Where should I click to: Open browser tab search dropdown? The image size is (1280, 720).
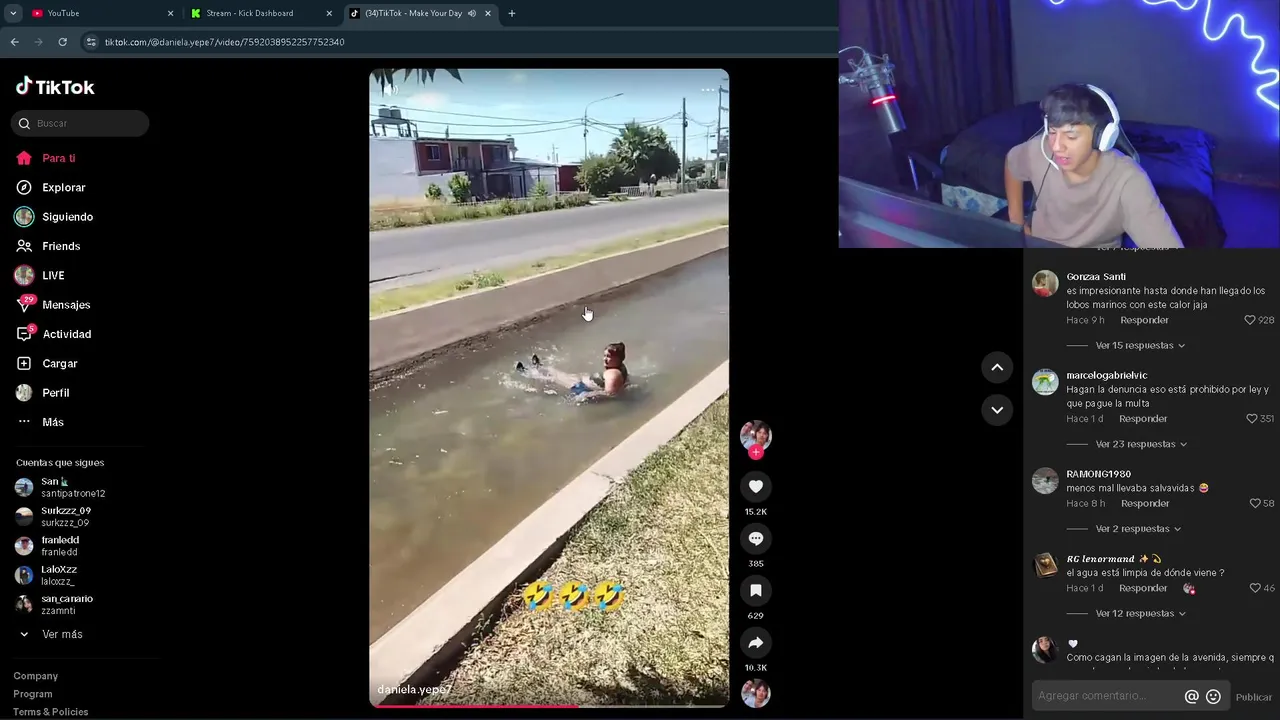click(13, 13)
